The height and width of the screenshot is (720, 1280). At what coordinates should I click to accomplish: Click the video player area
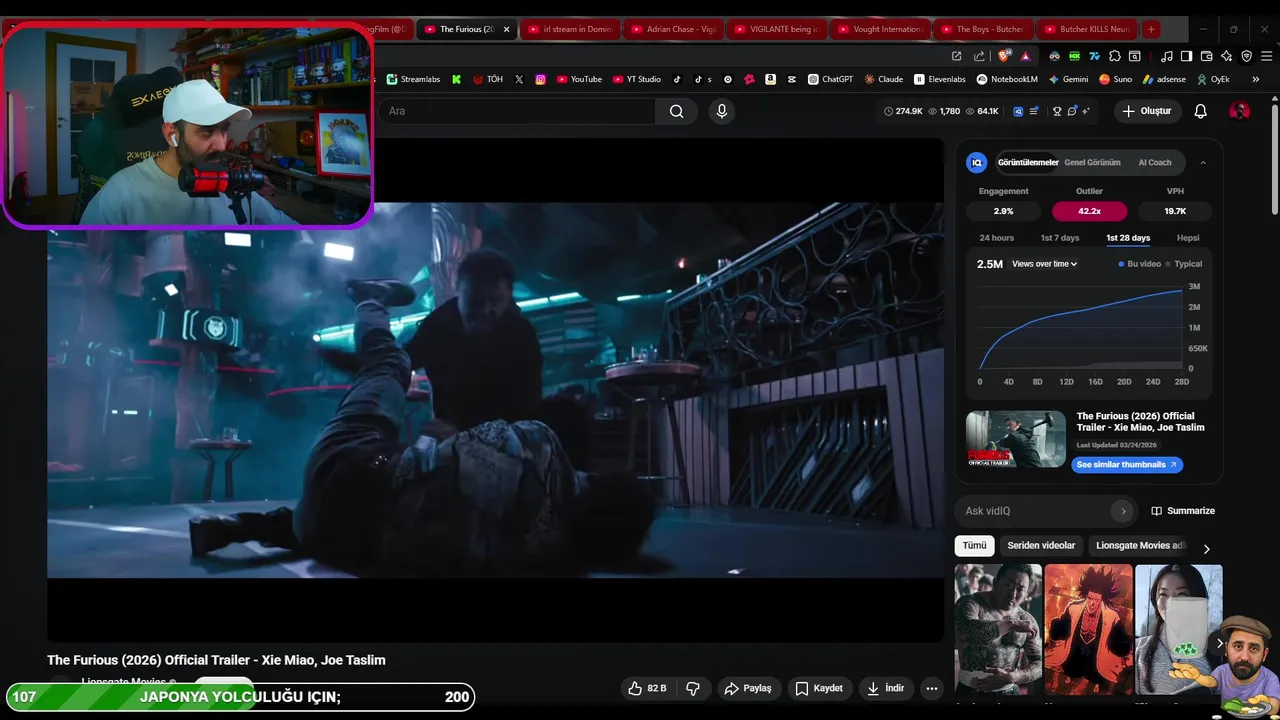[x=495, y=390]
